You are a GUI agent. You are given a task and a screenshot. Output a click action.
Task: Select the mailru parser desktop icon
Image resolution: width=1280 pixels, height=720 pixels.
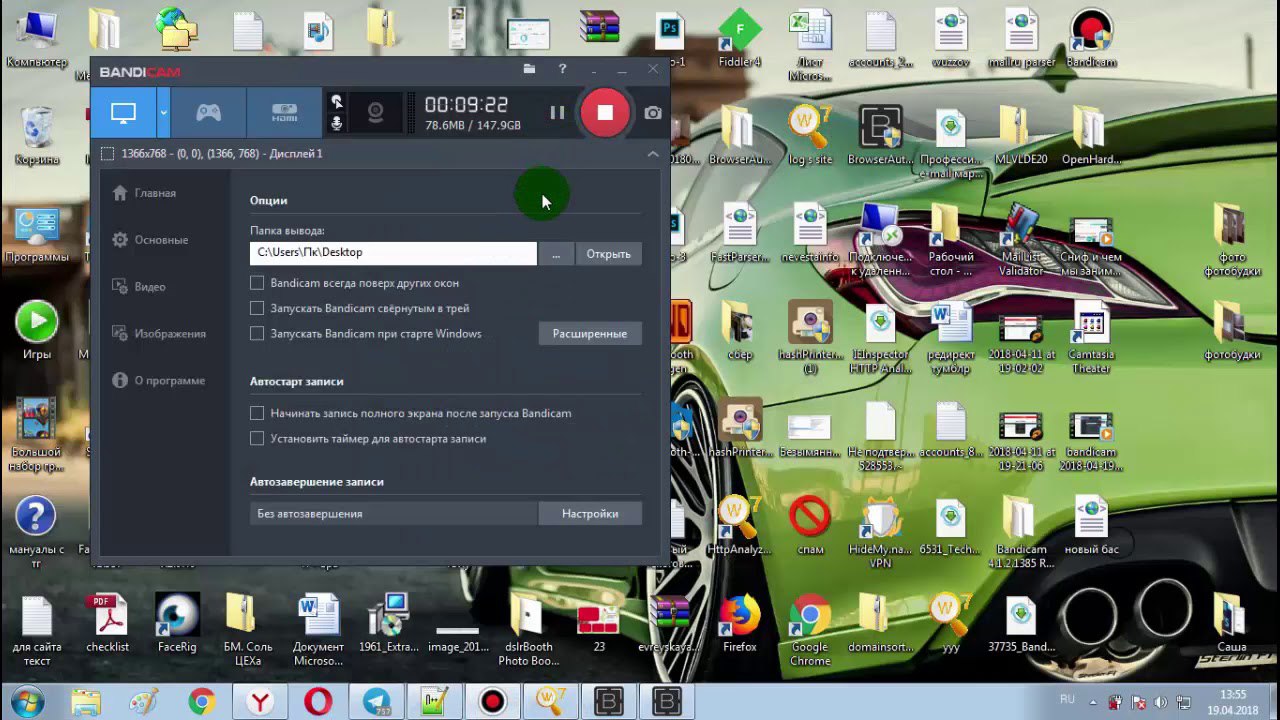[1021, 40]
